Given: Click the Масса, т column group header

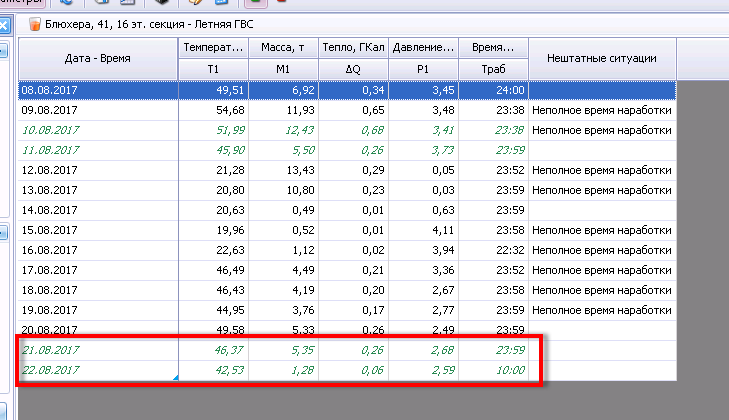Looking at the screenshot, I should click(283, 47).
